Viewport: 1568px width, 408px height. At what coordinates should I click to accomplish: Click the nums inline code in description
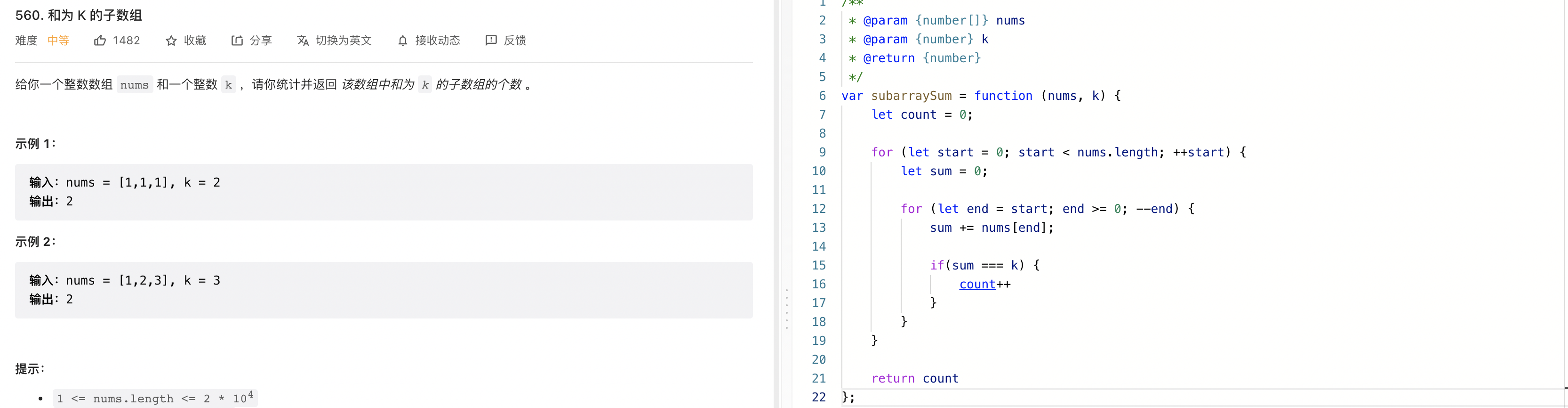pos(135,85)
